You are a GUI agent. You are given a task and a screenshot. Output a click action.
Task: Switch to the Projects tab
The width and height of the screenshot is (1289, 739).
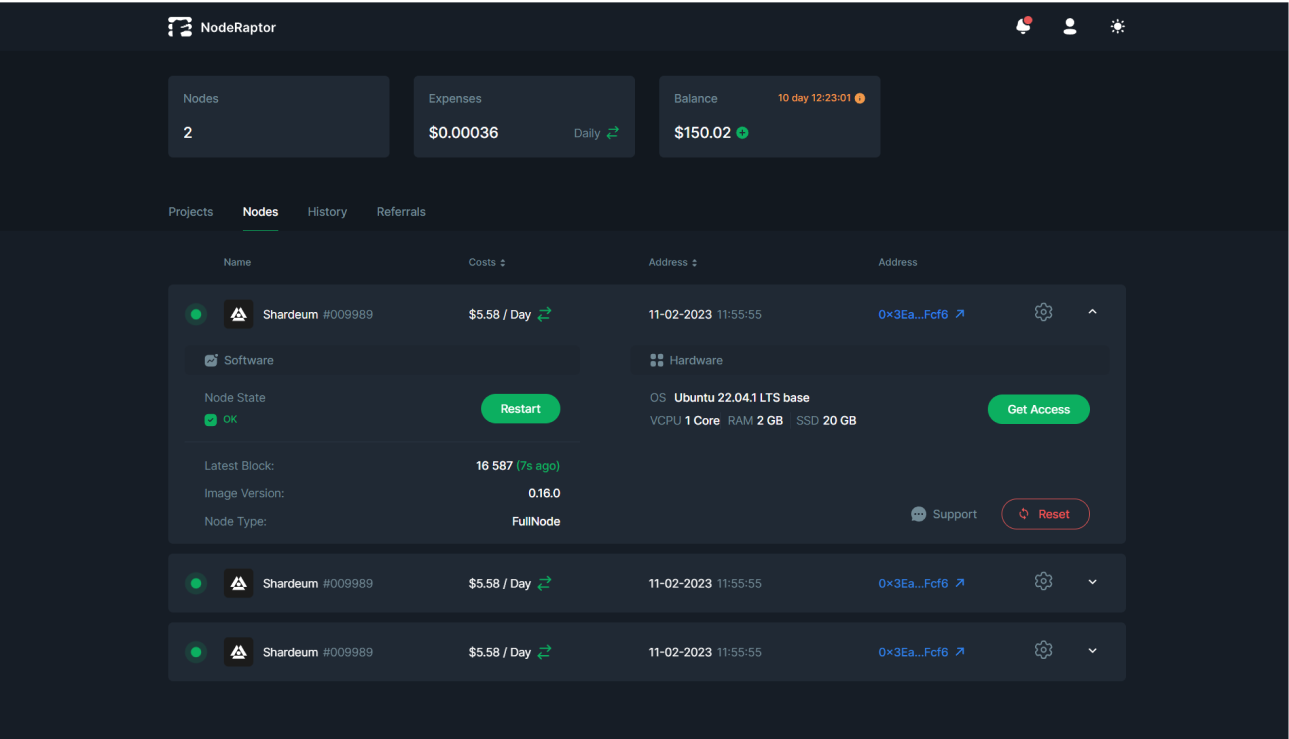(190, 212)
